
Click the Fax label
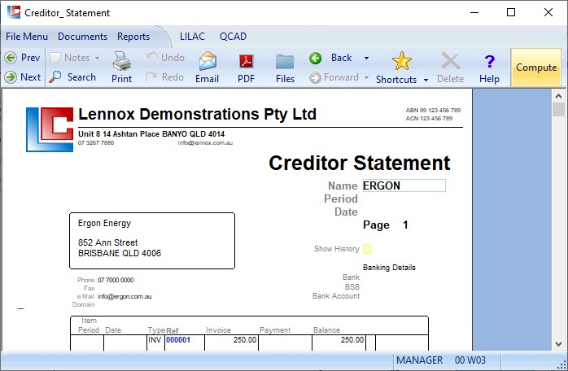pos(89,288)
